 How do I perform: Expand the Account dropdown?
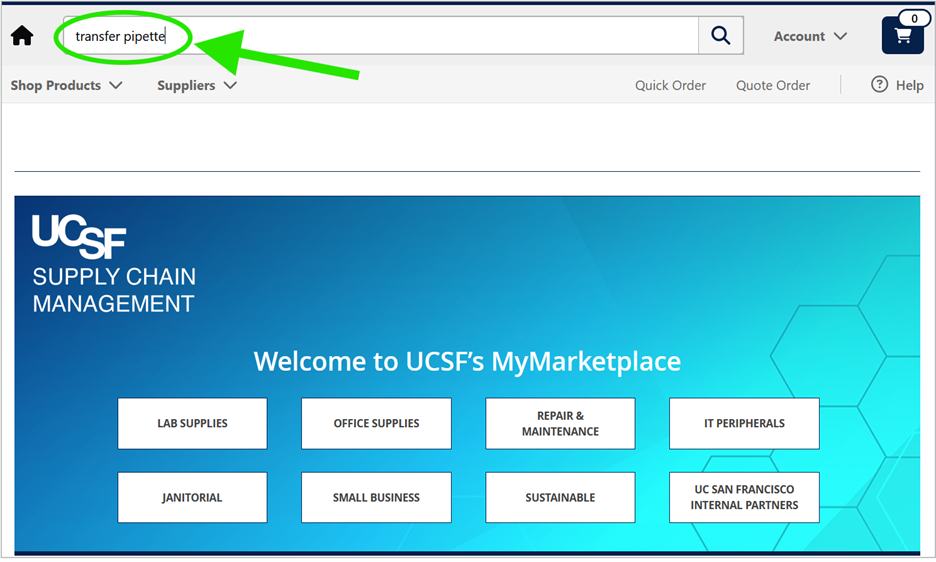click(810, 36)
